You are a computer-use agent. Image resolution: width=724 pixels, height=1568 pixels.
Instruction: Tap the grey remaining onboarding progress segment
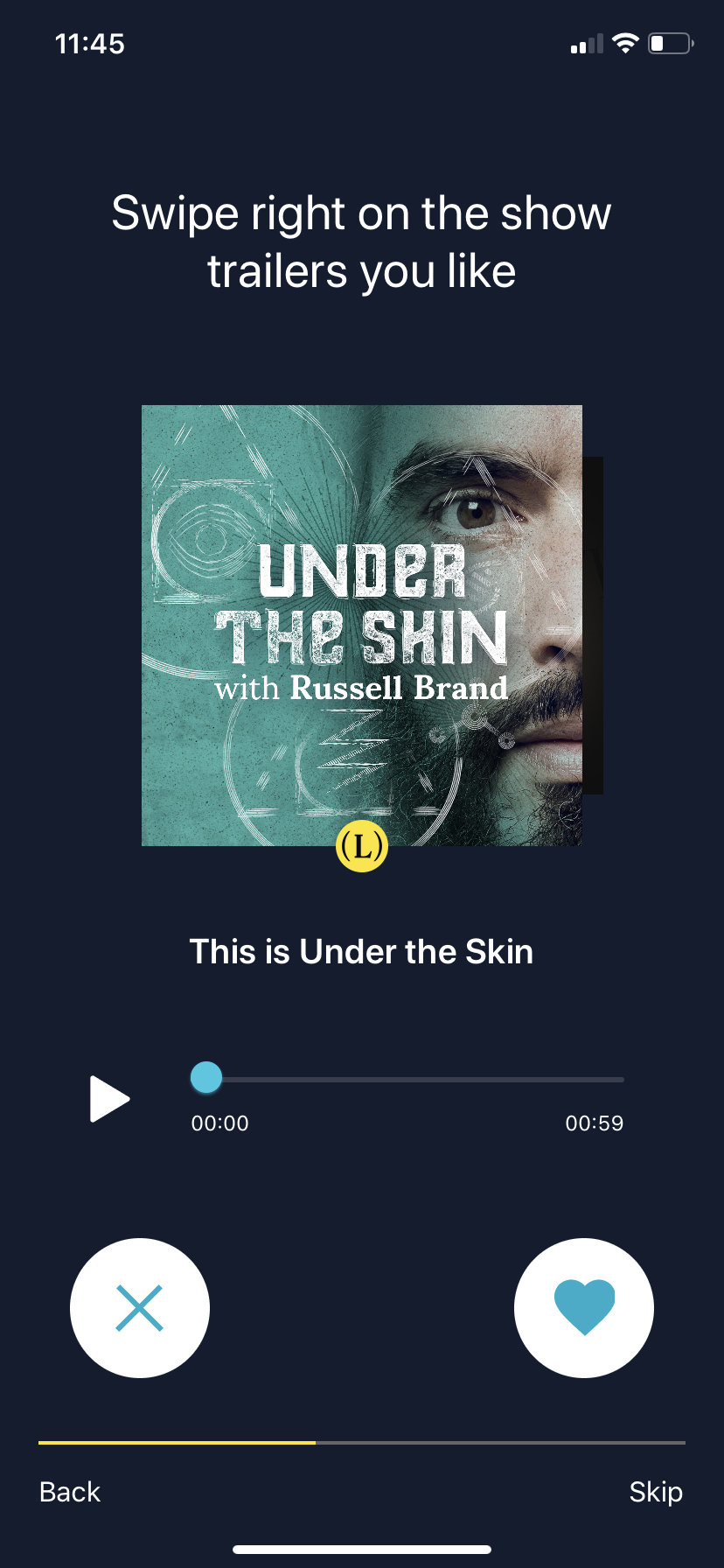[500, 1442]
